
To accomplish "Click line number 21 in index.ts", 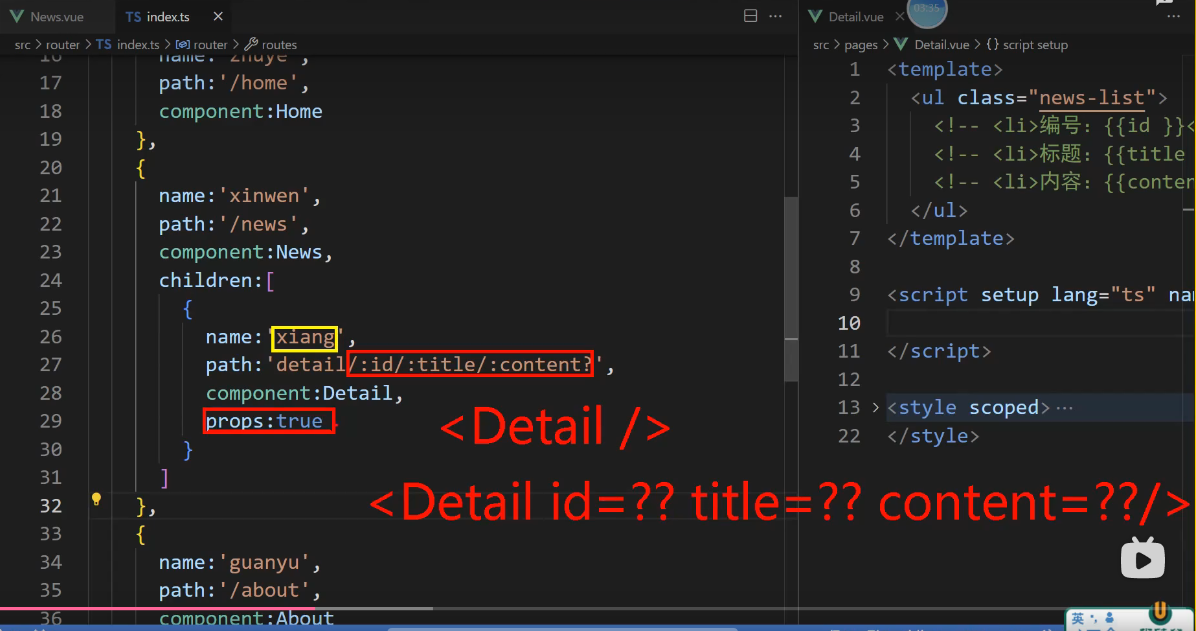I will click(x=50, y=195).
